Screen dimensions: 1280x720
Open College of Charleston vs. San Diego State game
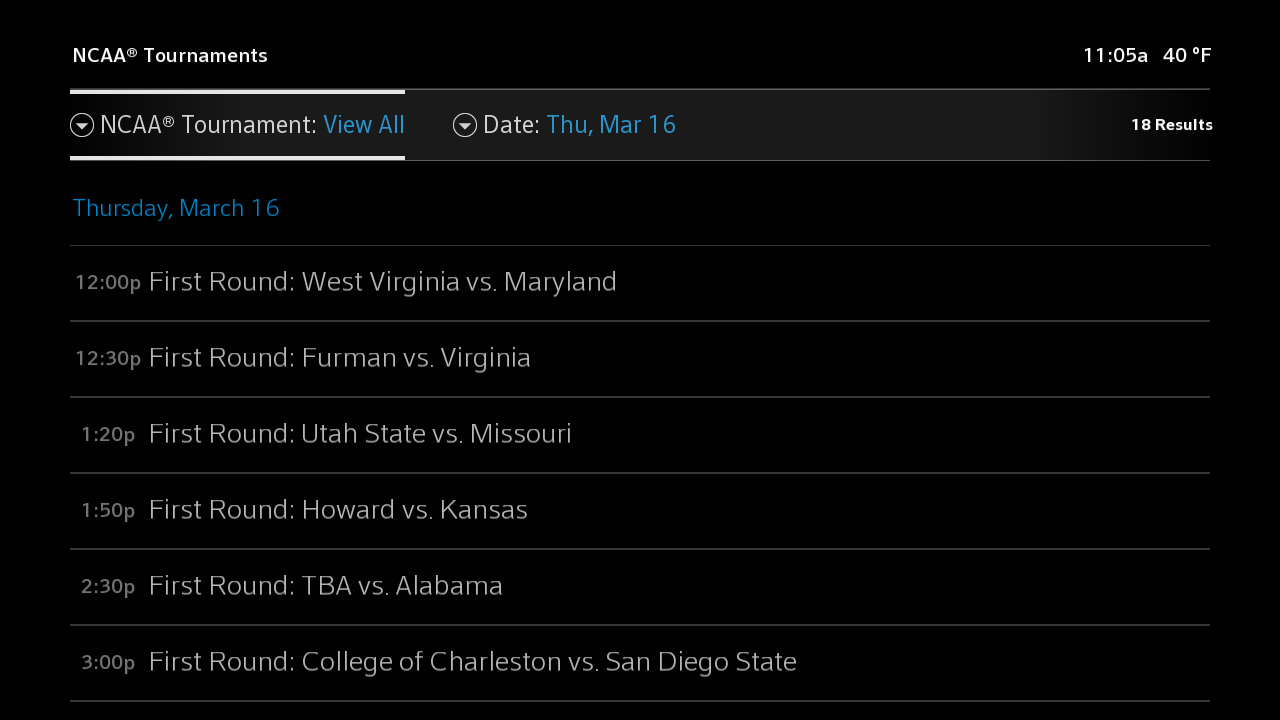(x=472, y=662)
